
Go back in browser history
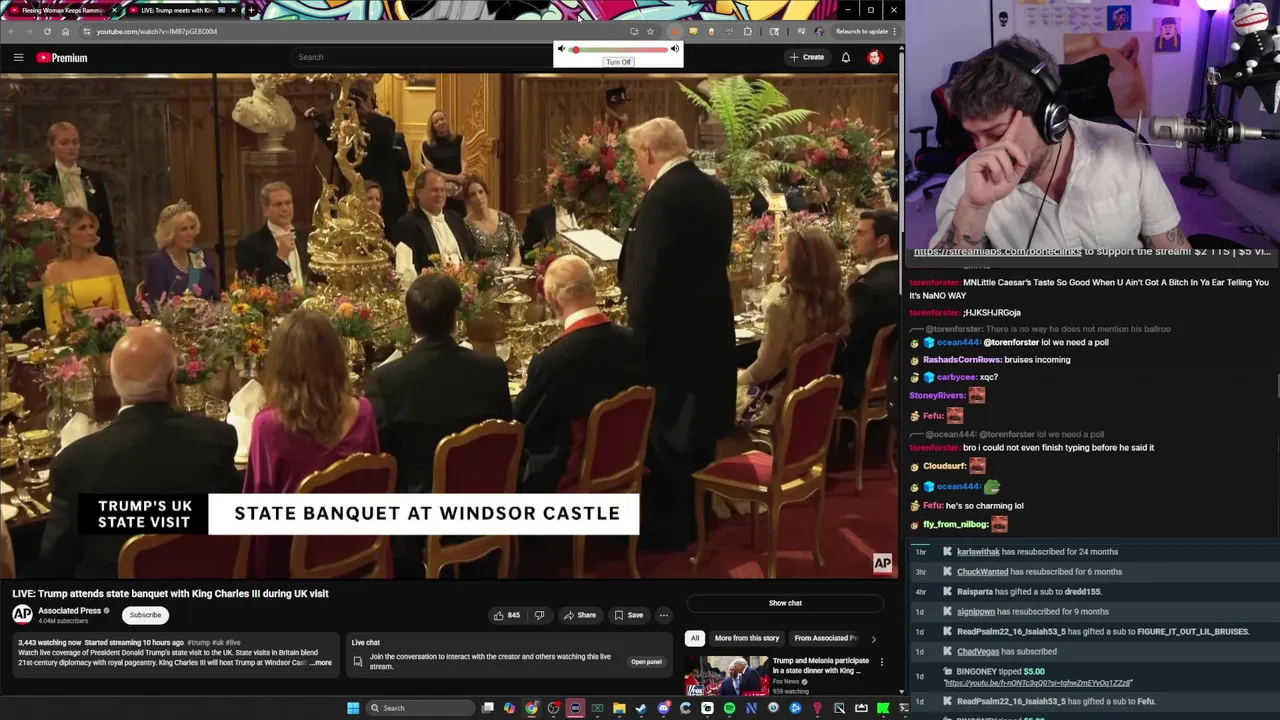[x=11, y=31]
